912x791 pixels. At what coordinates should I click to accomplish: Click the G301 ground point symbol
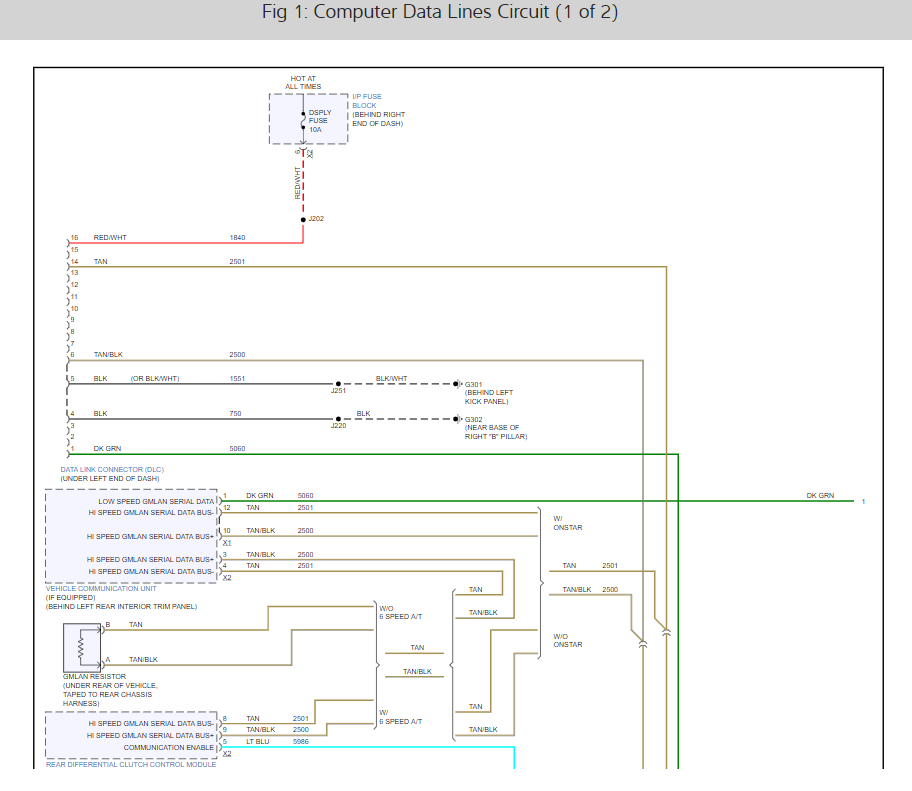pos(457,384)
